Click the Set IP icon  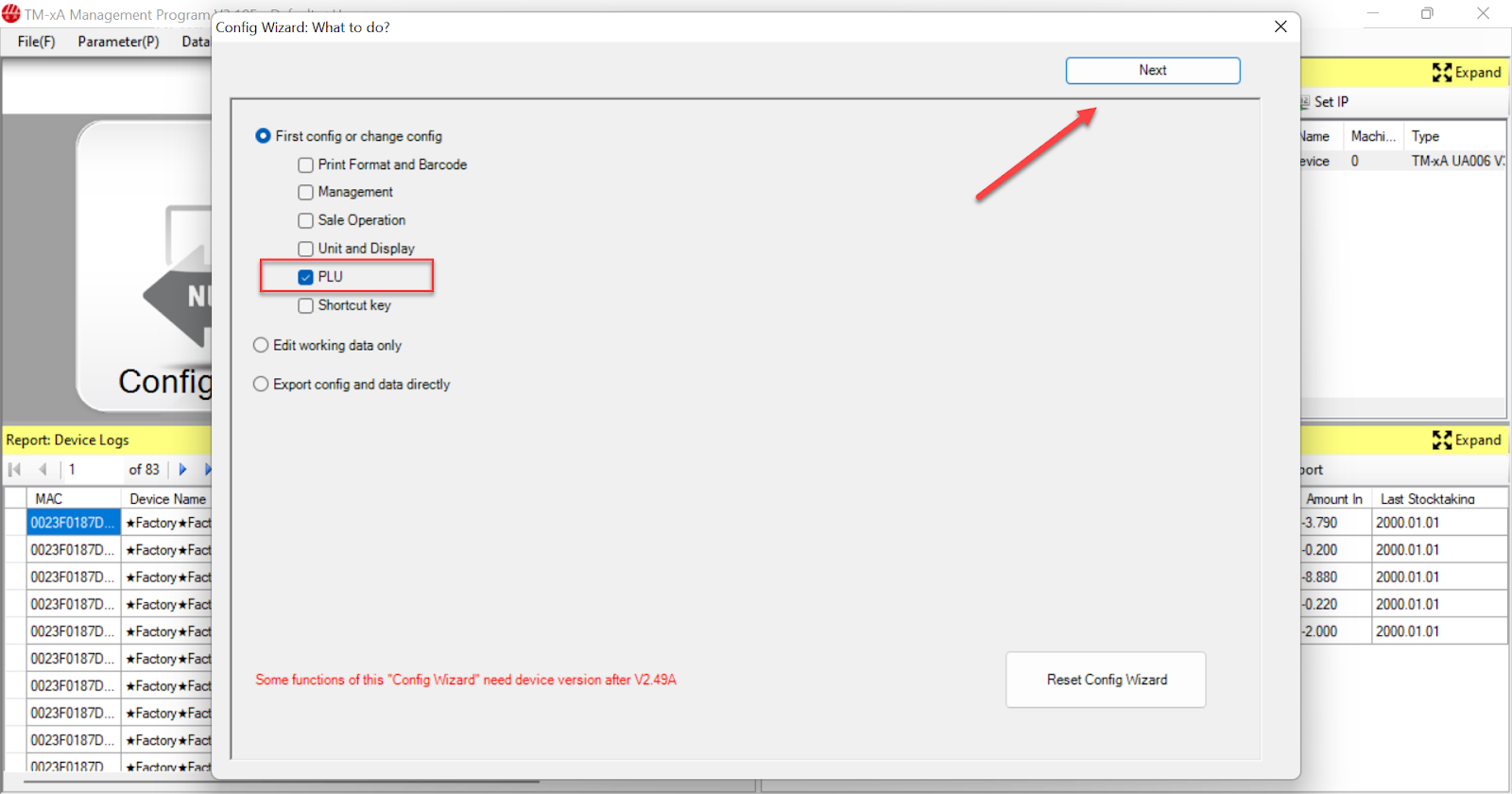1305,102
